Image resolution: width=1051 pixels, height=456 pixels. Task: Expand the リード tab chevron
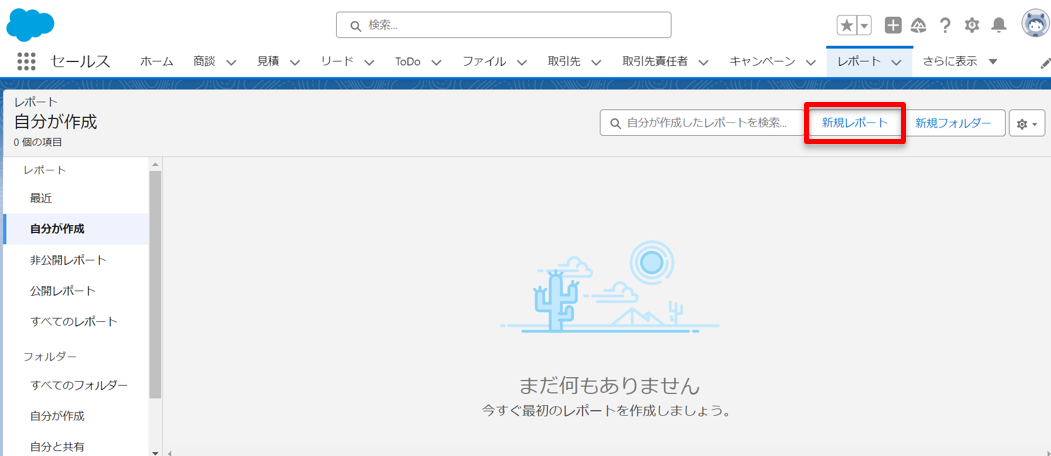pyautogui.click(x=369, y=62)
